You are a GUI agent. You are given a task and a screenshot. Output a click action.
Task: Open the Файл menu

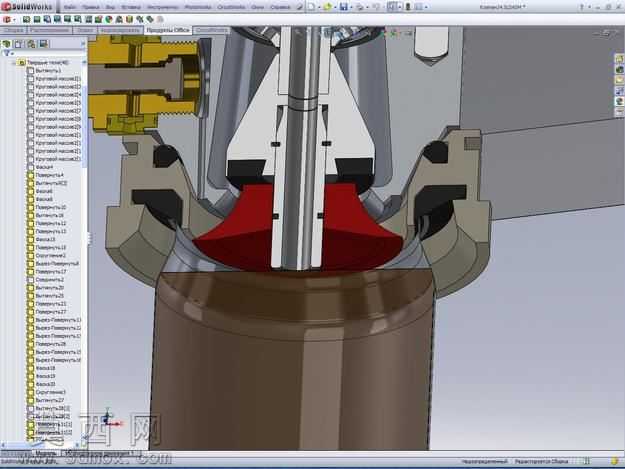70,7
